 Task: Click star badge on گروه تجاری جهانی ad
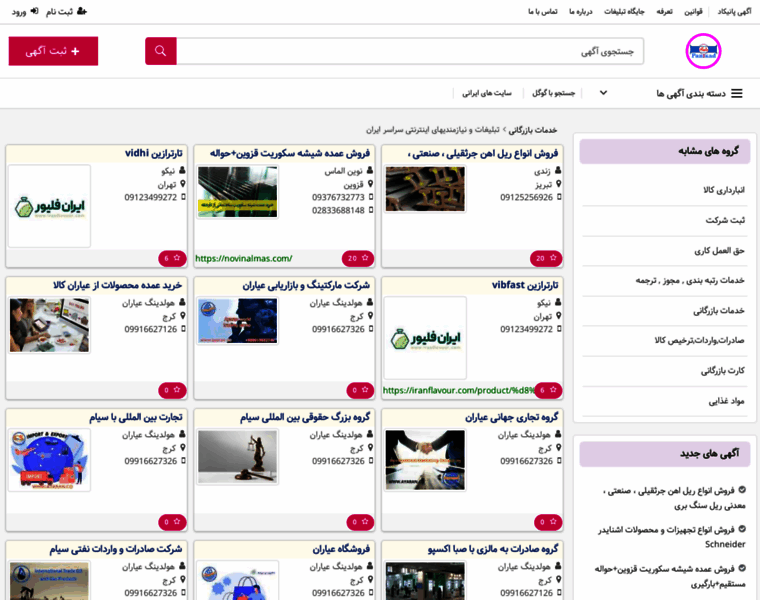548,522
